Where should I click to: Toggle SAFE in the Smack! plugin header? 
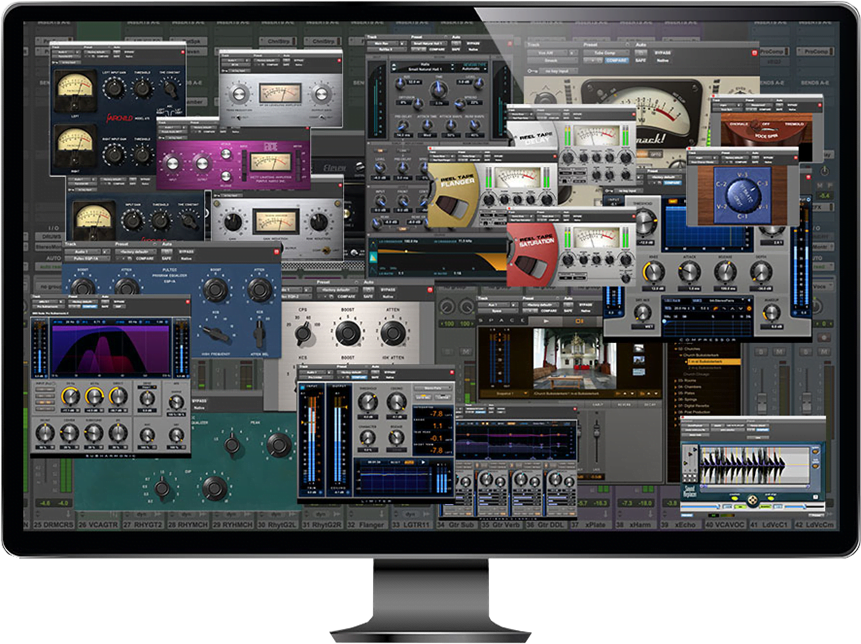coord(640,60)
